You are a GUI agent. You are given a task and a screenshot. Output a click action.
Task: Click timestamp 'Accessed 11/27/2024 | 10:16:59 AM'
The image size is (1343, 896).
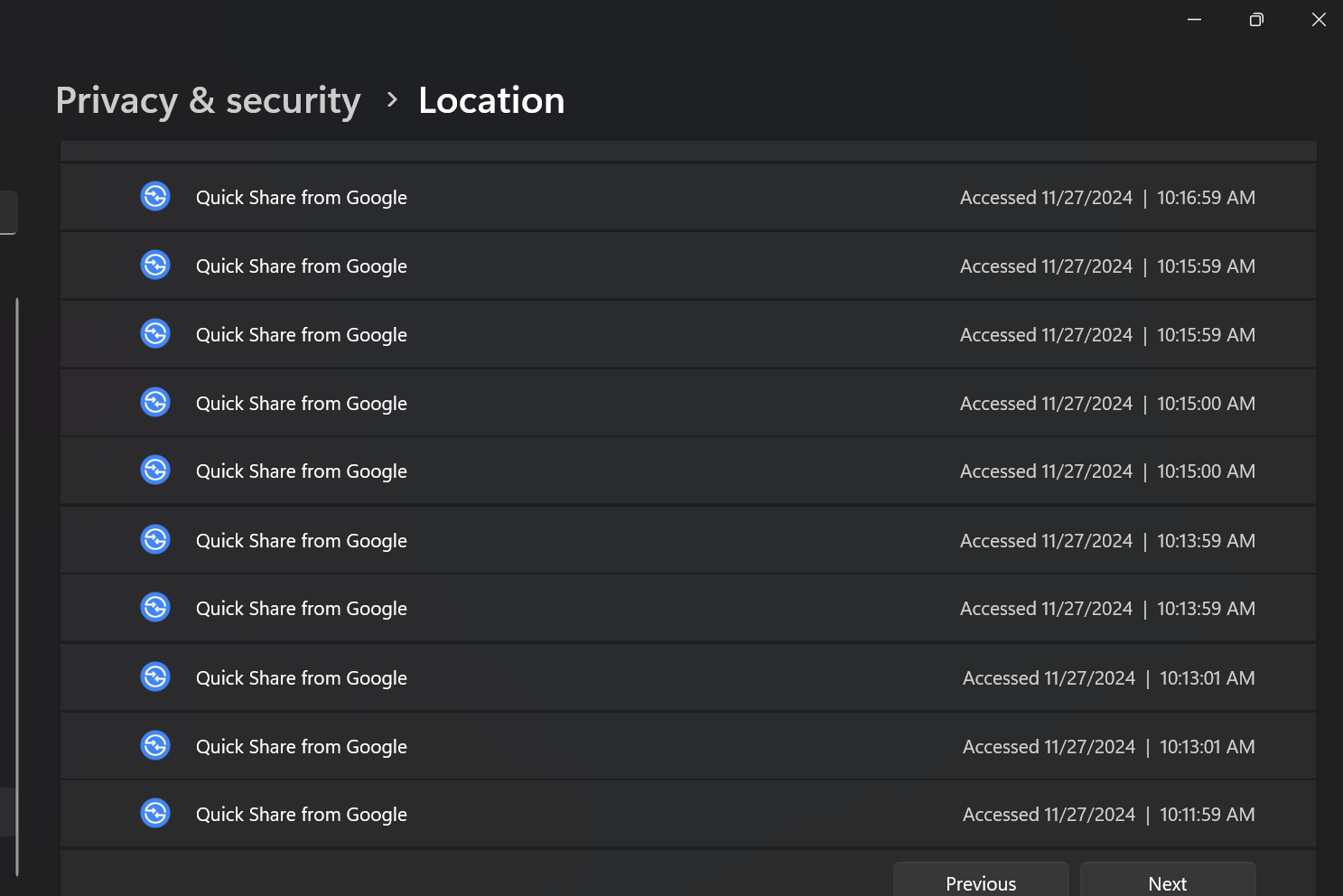(x=1107, y=198)
